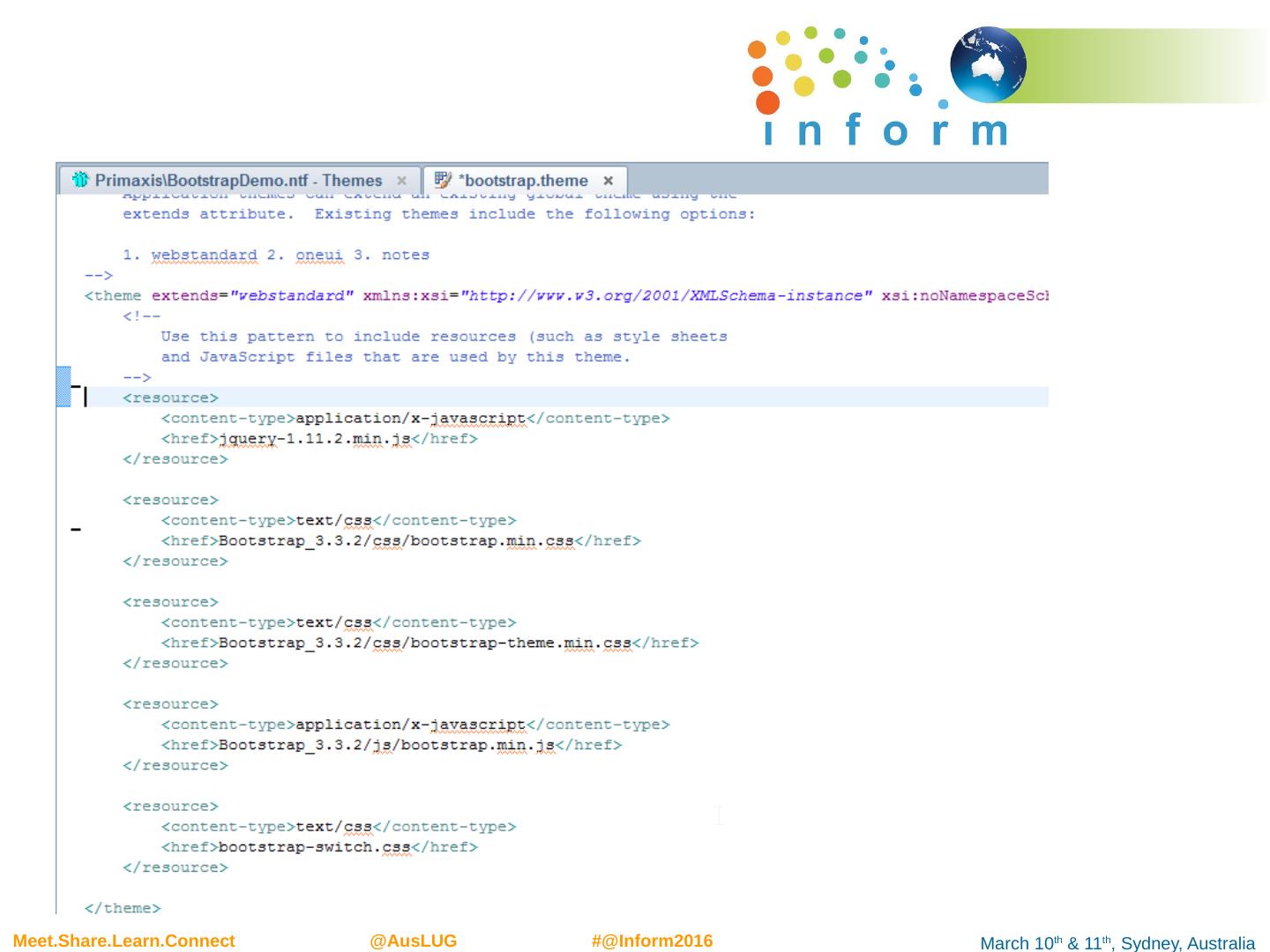Click the bug icon on the Primaxis tab
This screenshot has width=1270, height=952.
(81, 180)
